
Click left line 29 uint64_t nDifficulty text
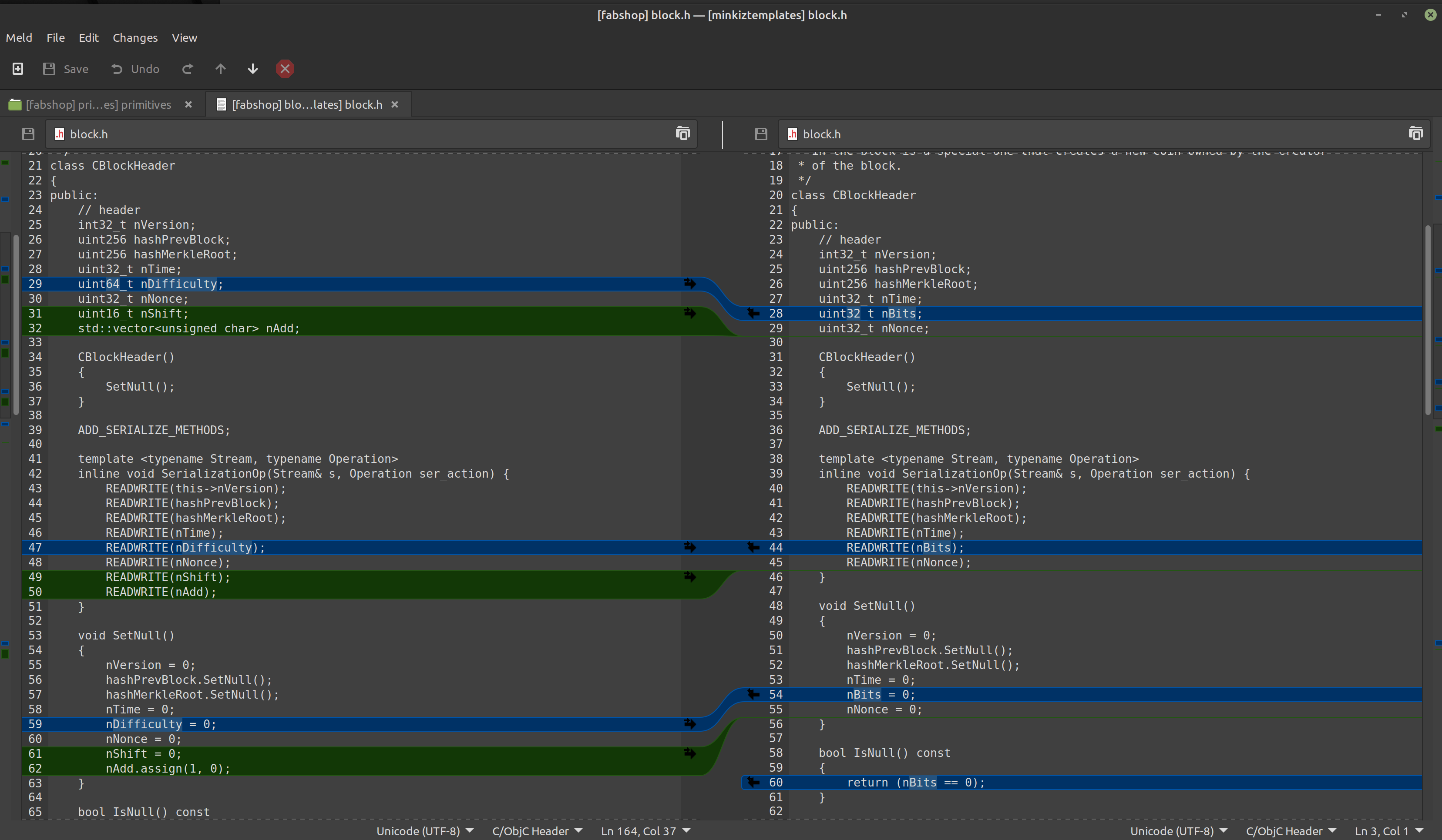click(151, 284)
